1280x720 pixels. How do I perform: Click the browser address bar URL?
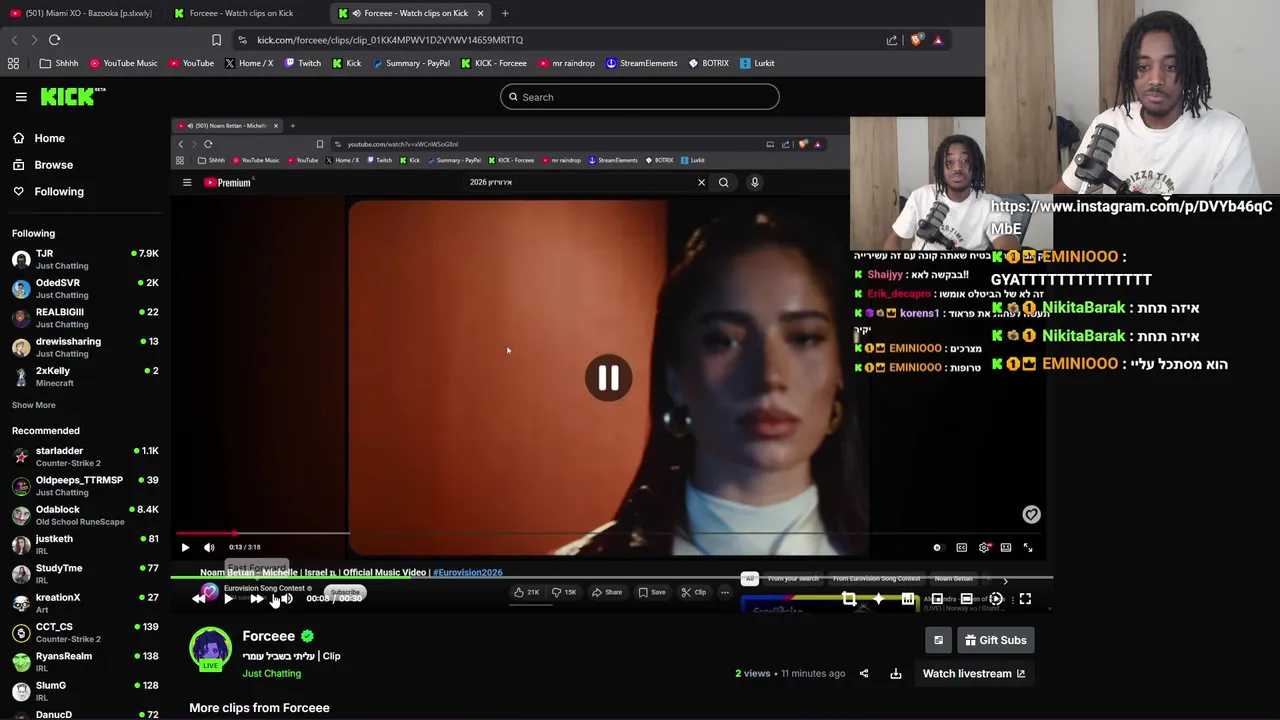pos(390,40)
